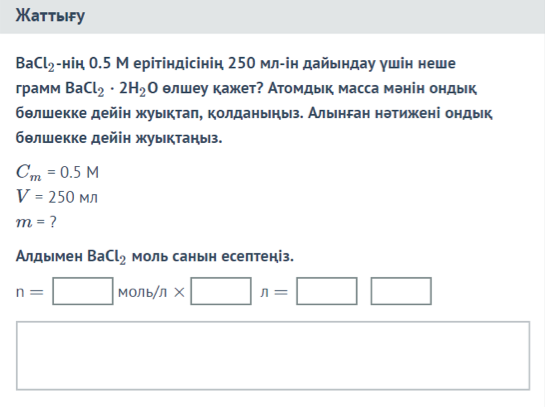The image size is (545, 407).
Task: Select the Cm = 0.5 M given line
Action: point(57,172)
